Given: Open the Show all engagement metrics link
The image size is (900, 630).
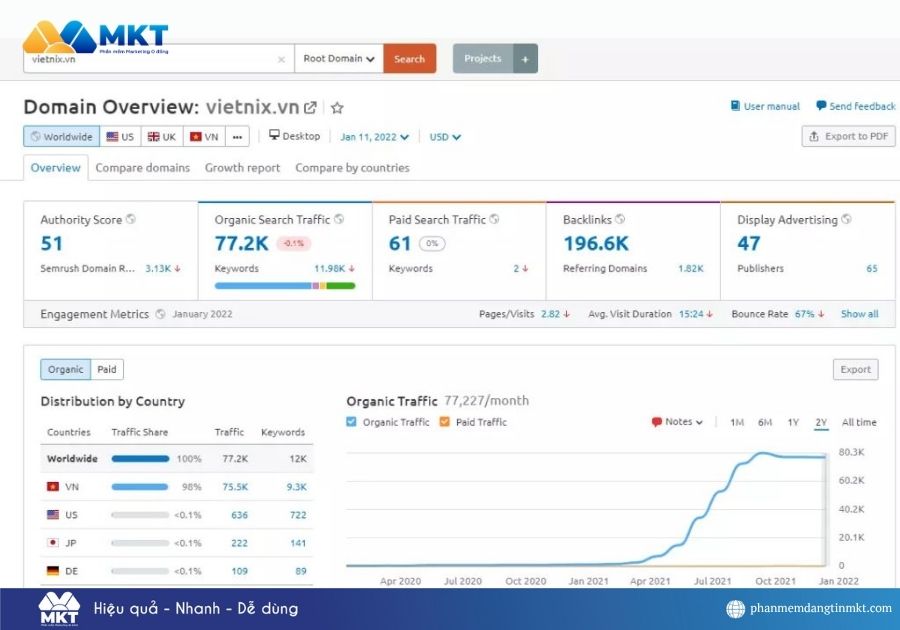Looking at the screenshot, I should (x=859, y=313).
